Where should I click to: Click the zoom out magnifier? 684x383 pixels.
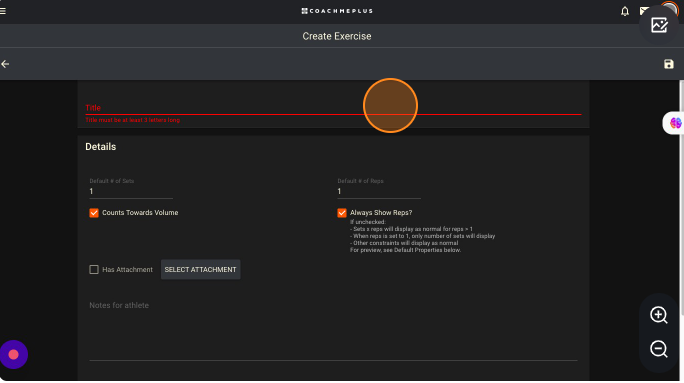tap(658, 349)
